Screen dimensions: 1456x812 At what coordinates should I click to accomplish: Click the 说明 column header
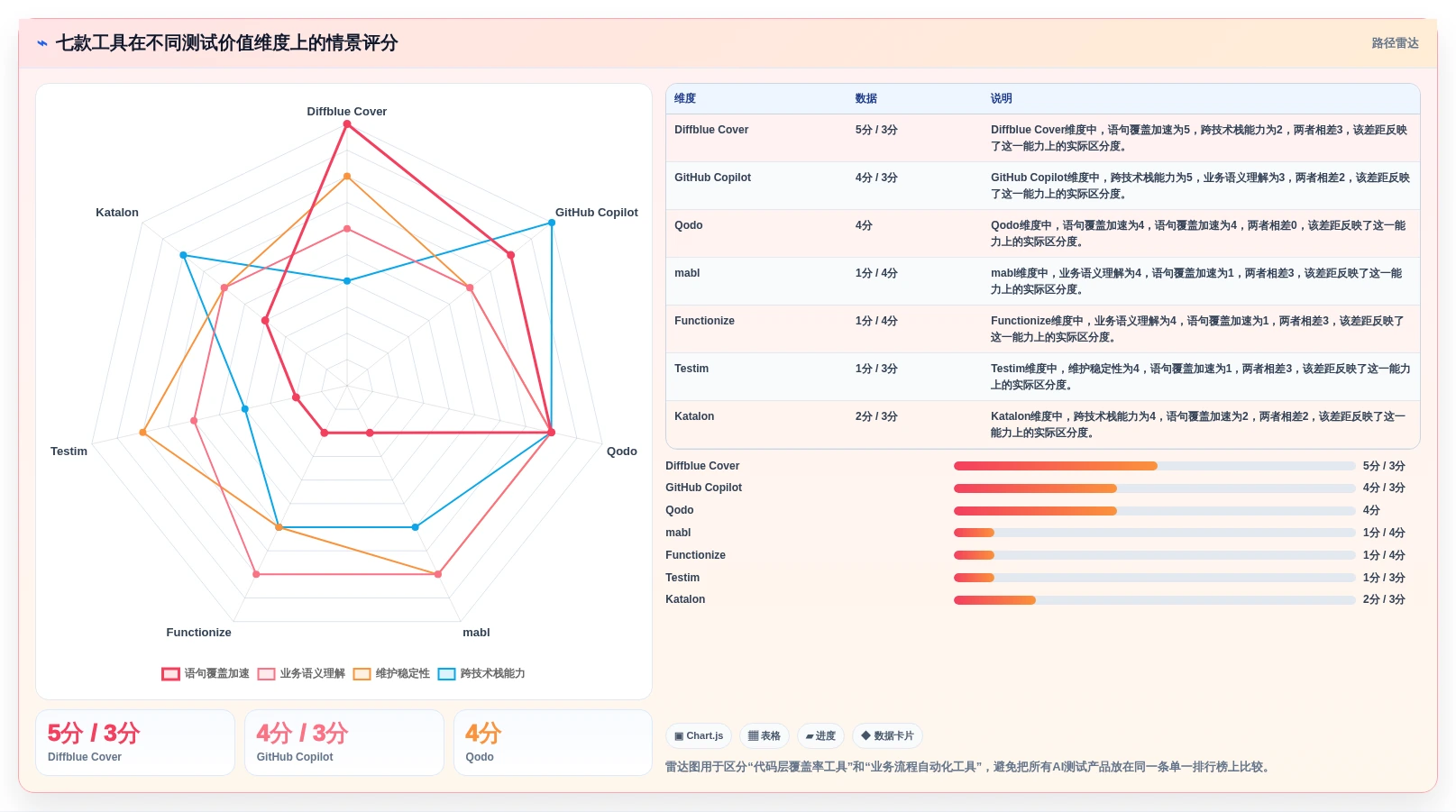(x=1002, y=98)
